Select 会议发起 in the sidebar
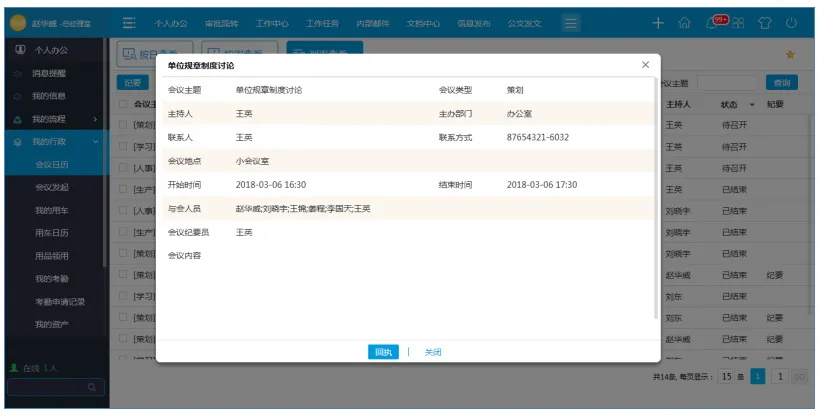The height and width of the screenshot is (419, 825). point(51,187)
